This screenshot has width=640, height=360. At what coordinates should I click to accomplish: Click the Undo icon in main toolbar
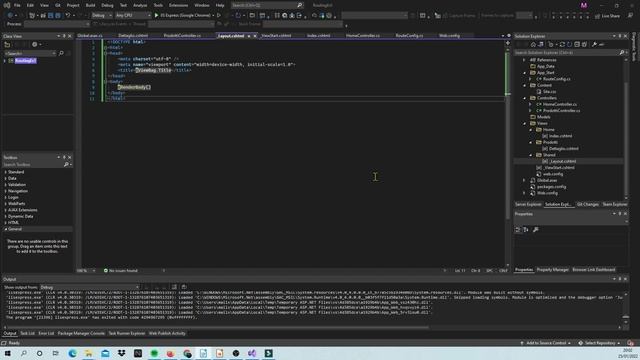[68, 16]
